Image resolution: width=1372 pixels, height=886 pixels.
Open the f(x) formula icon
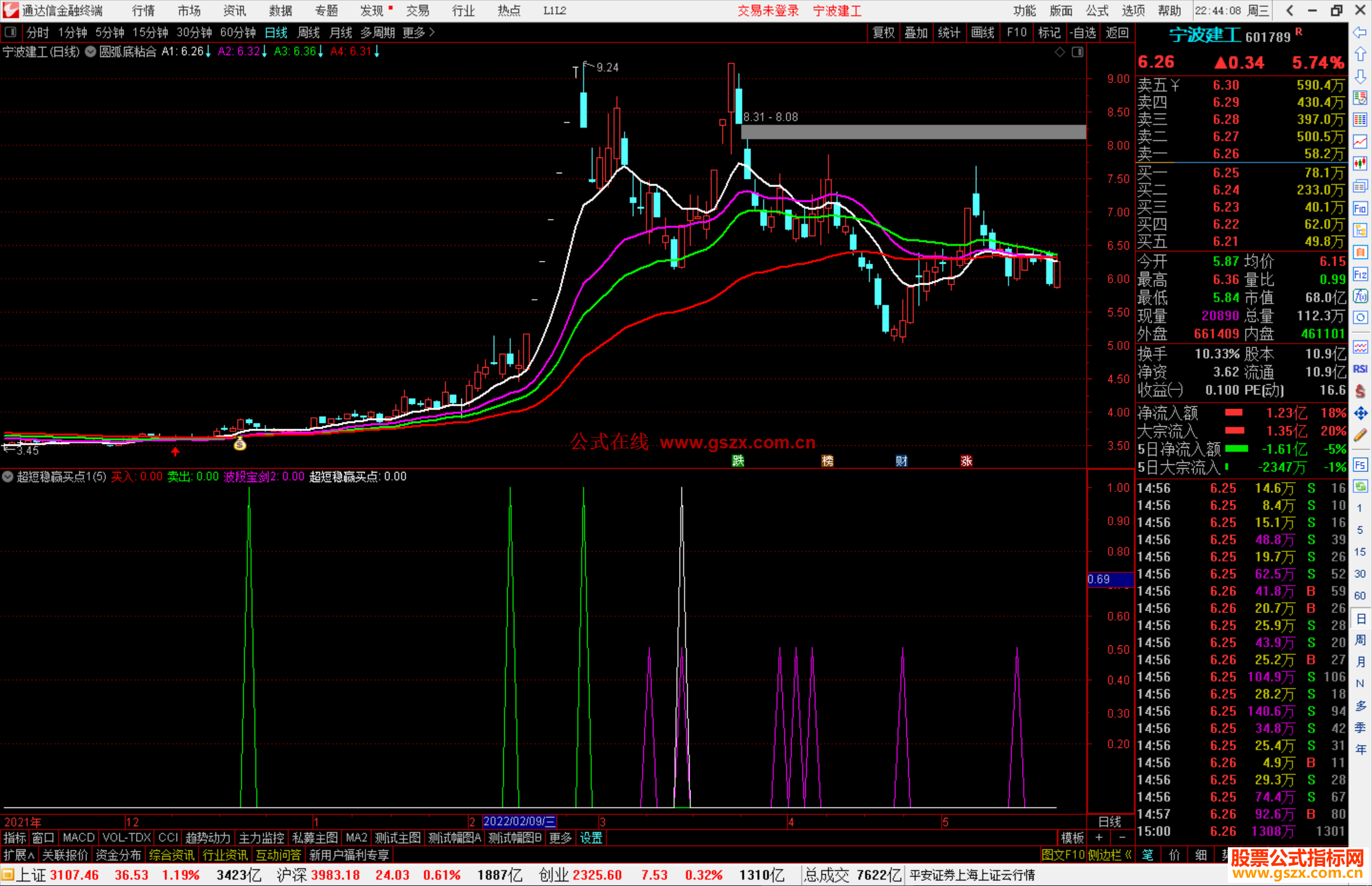[1360, 296]
